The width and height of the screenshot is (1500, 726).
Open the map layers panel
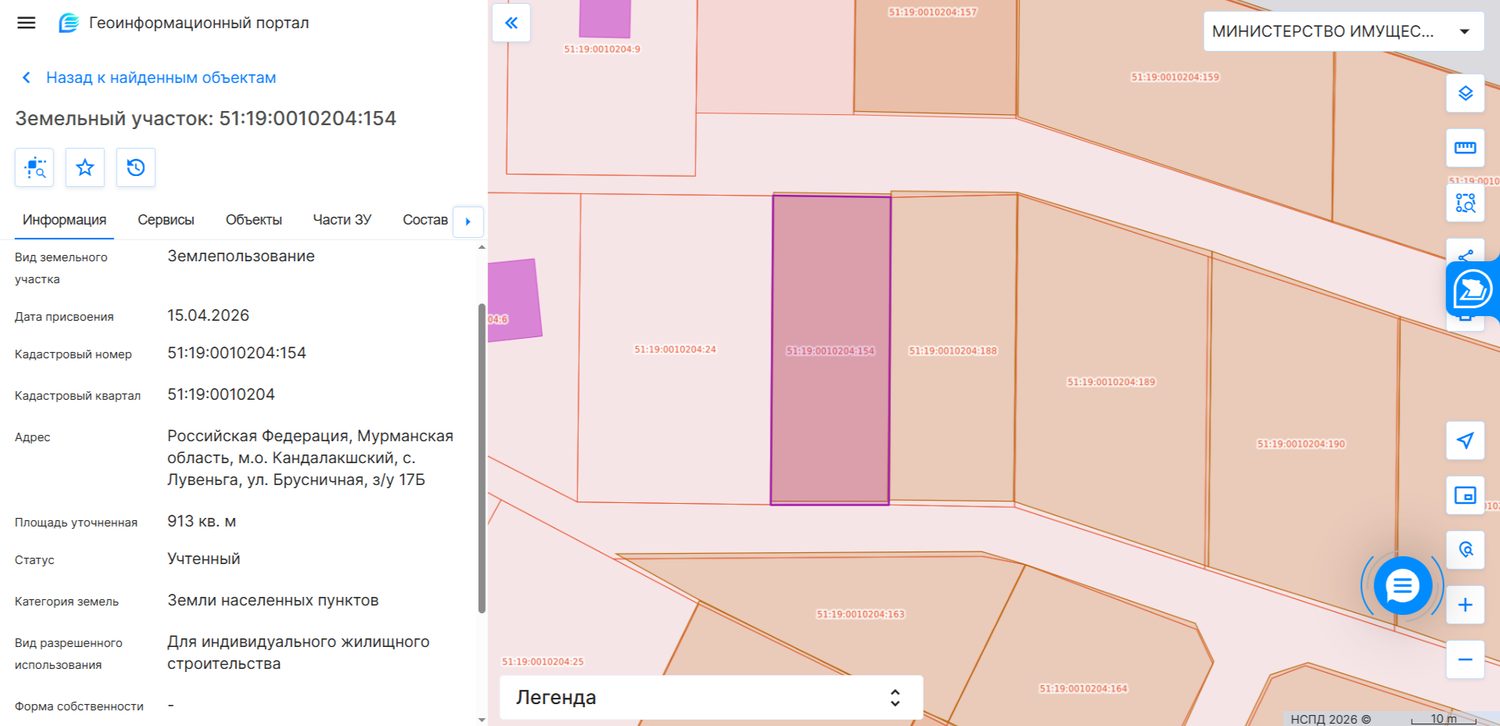(1465, 93)
